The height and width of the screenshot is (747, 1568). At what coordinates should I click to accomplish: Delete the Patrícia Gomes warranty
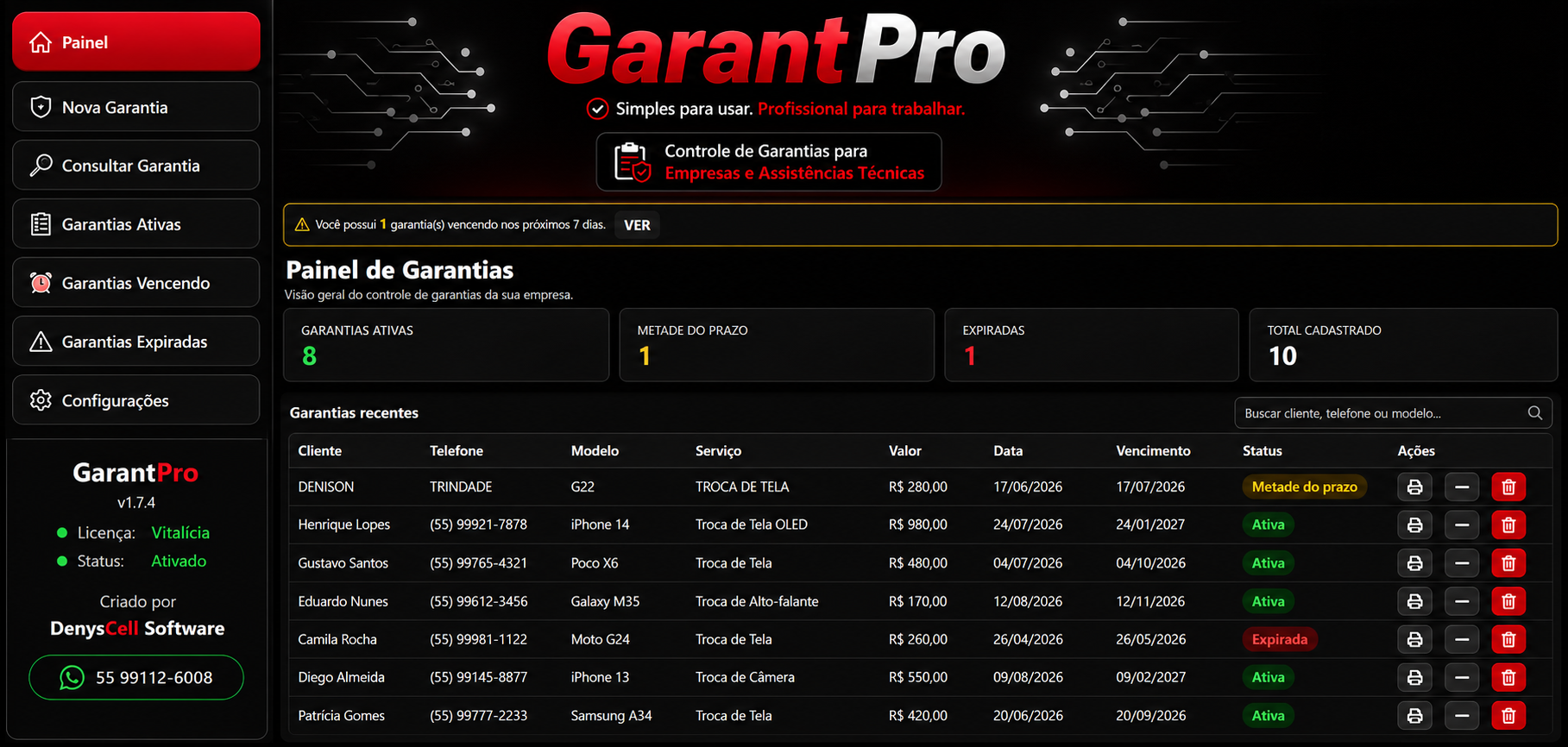pos(1508,715)
